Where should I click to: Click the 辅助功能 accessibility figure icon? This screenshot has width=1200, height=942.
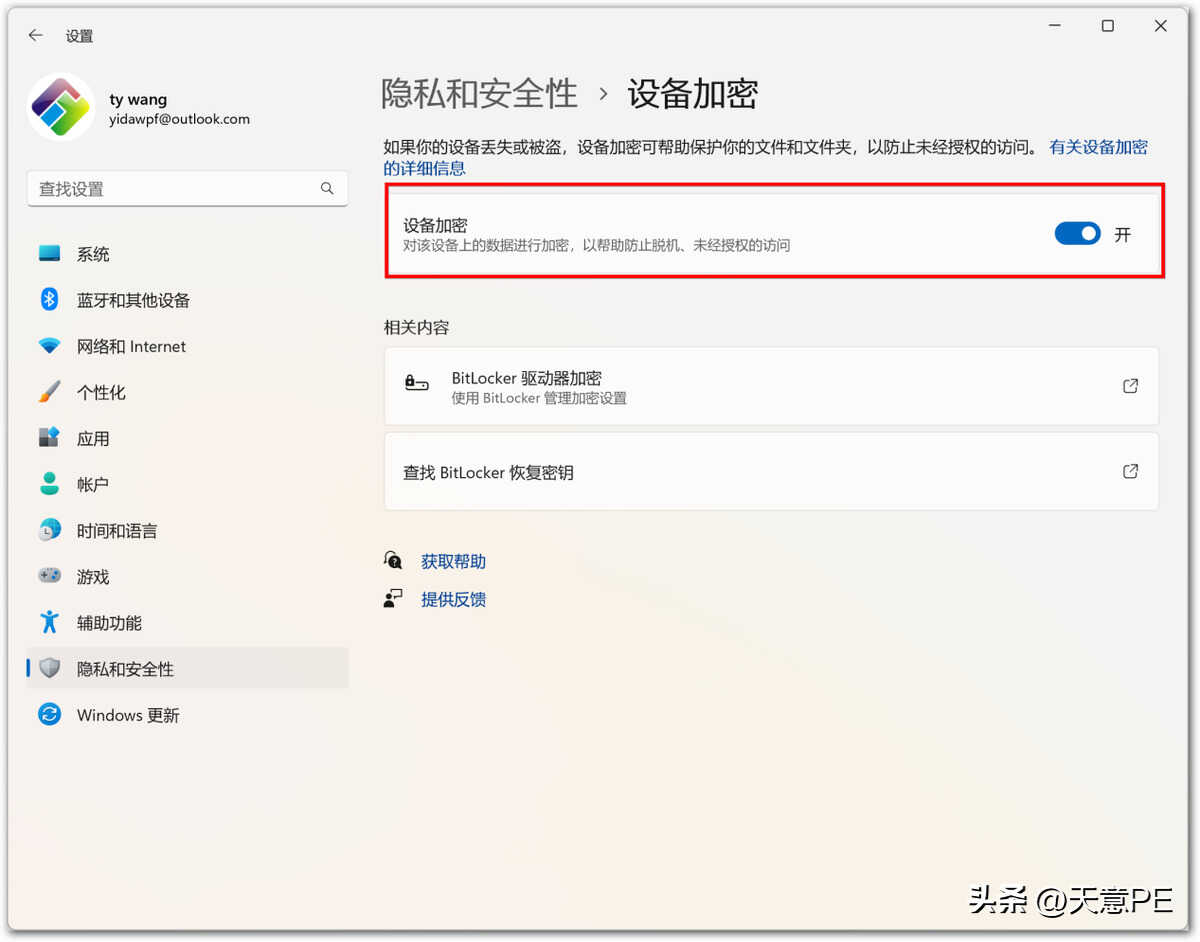pos(49,622)
